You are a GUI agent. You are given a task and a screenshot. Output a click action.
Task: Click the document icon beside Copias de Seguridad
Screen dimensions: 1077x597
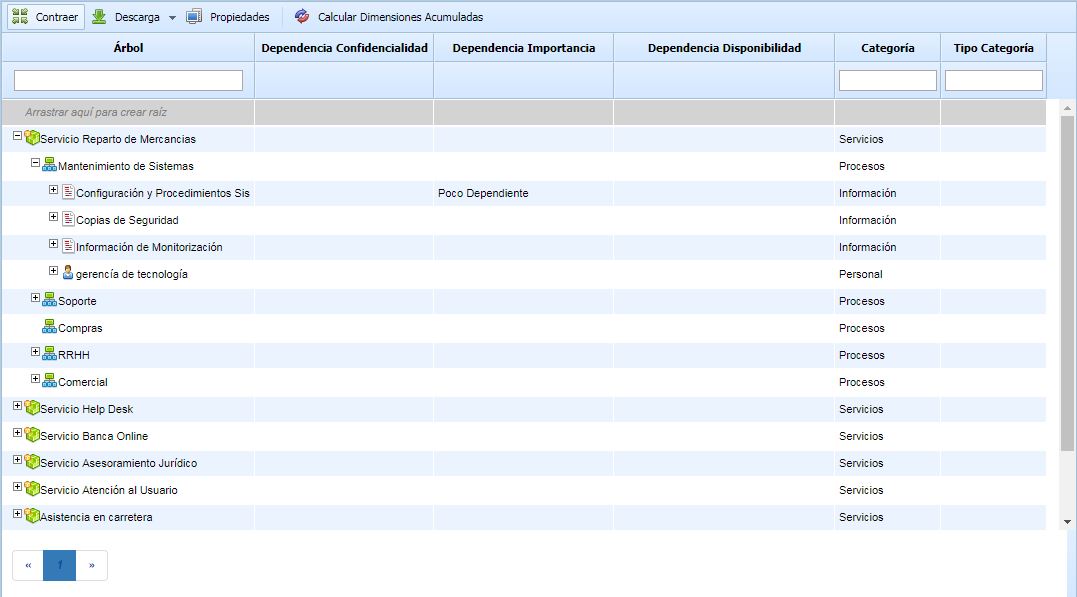coord(68,219)
